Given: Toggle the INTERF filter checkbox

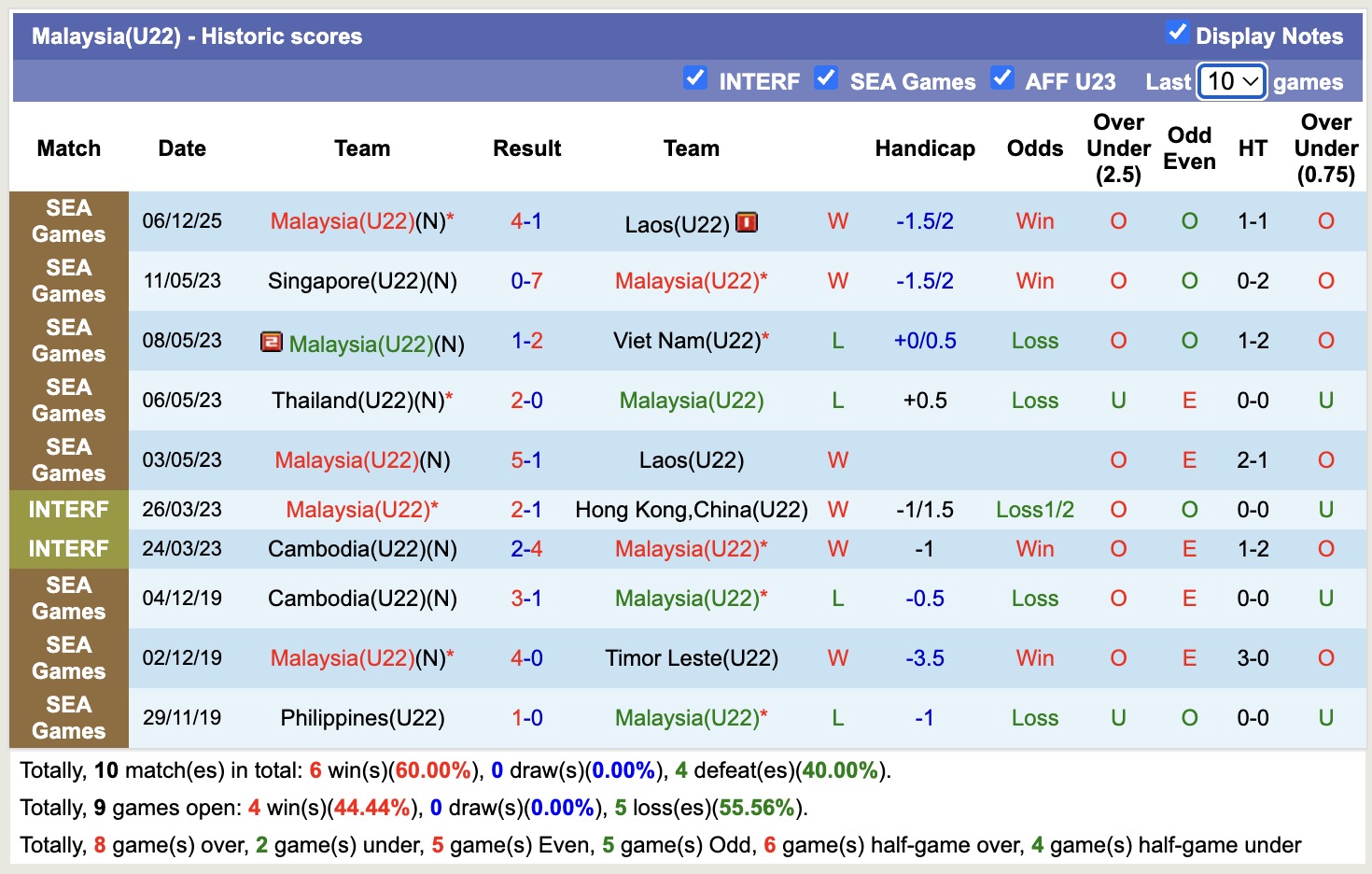Looking at the screenshot, I should click(x=694, y=78).
